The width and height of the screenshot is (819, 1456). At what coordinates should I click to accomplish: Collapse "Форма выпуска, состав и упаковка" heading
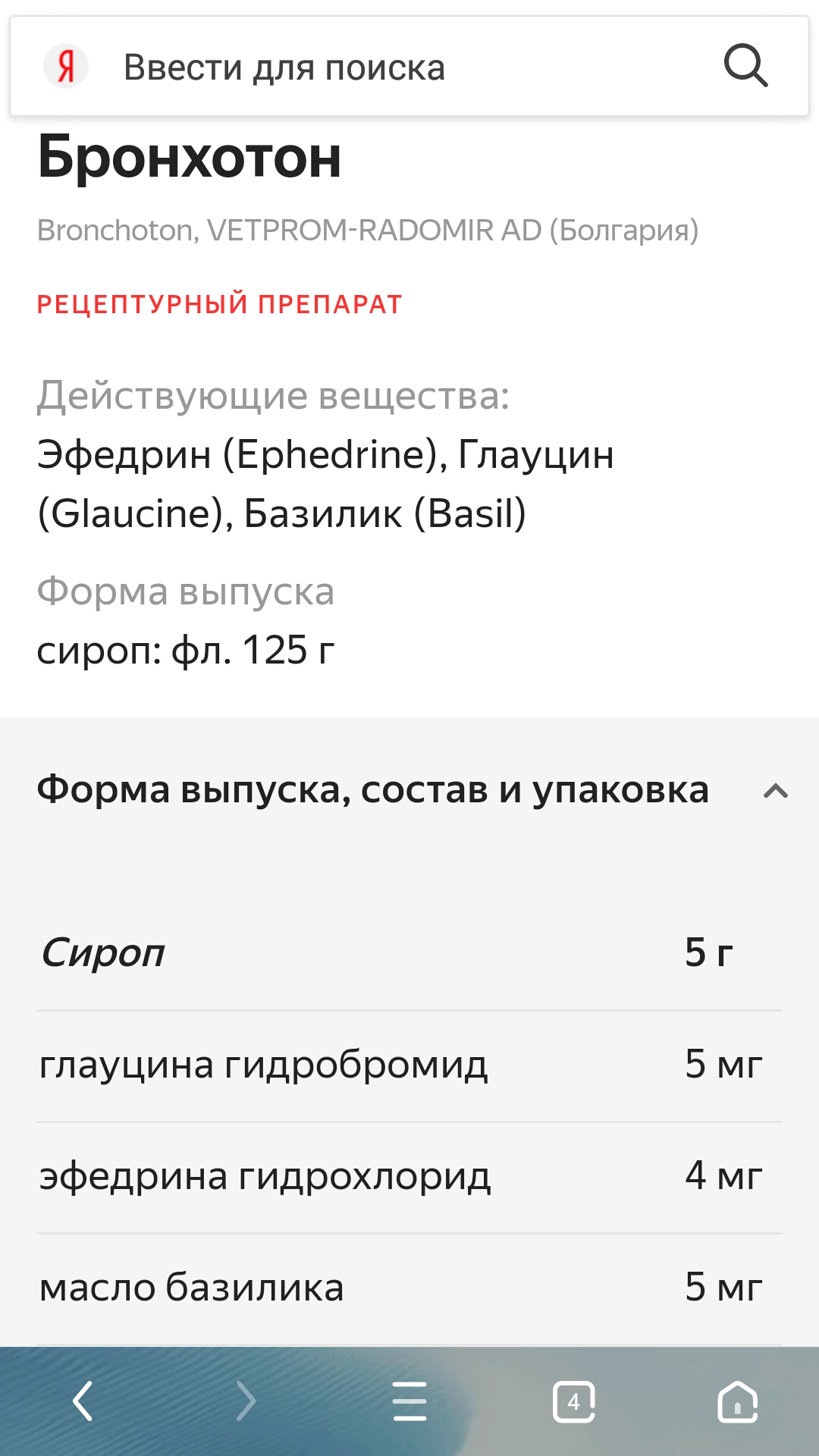pos(372,789)
